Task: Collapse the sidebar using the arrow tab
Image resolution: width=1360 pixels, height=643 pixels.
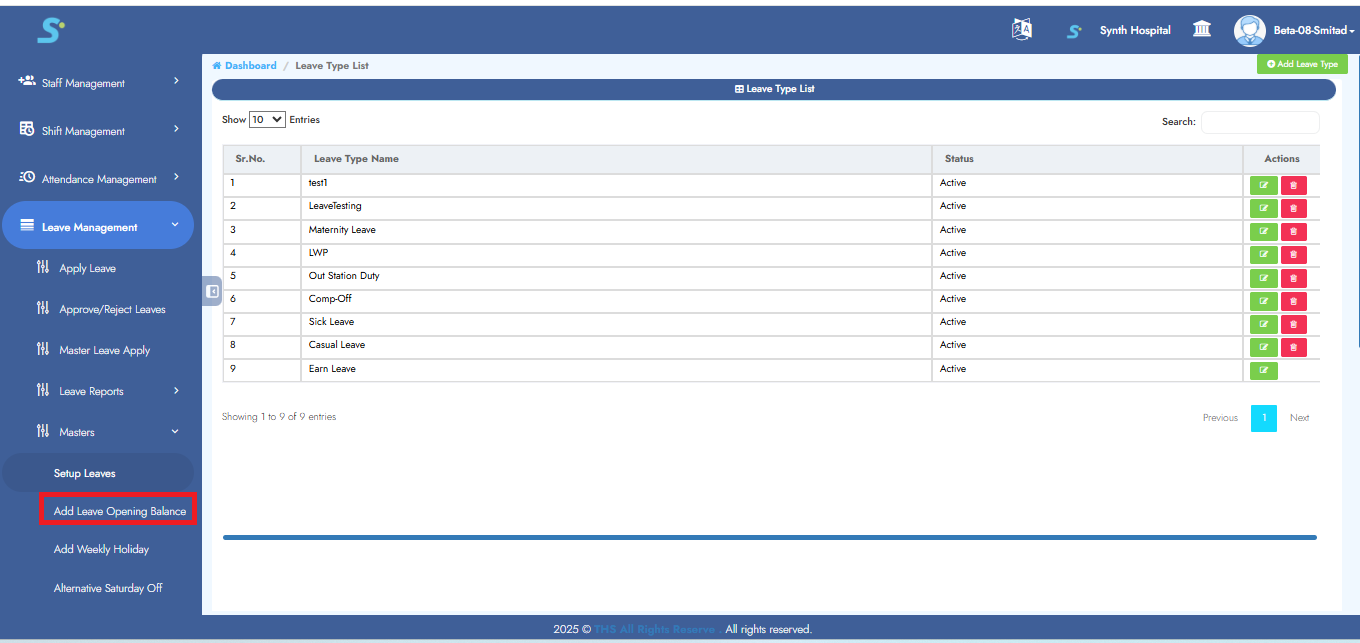Action: pos(211,291)
